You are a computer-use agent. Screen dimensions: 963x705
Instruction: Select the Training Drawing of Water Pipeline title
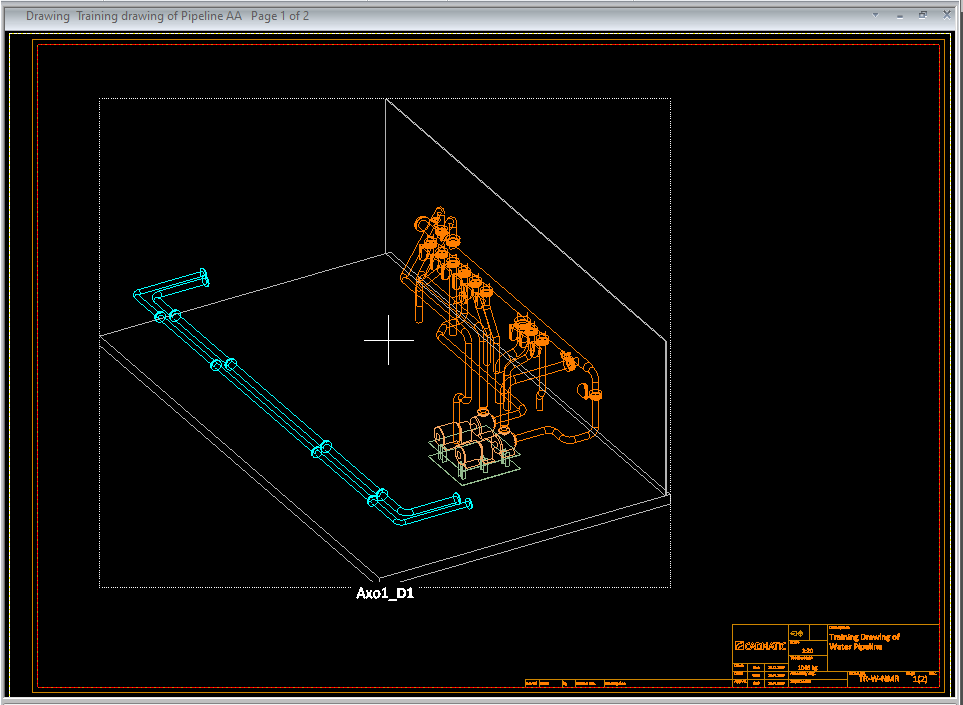[865, 641]
